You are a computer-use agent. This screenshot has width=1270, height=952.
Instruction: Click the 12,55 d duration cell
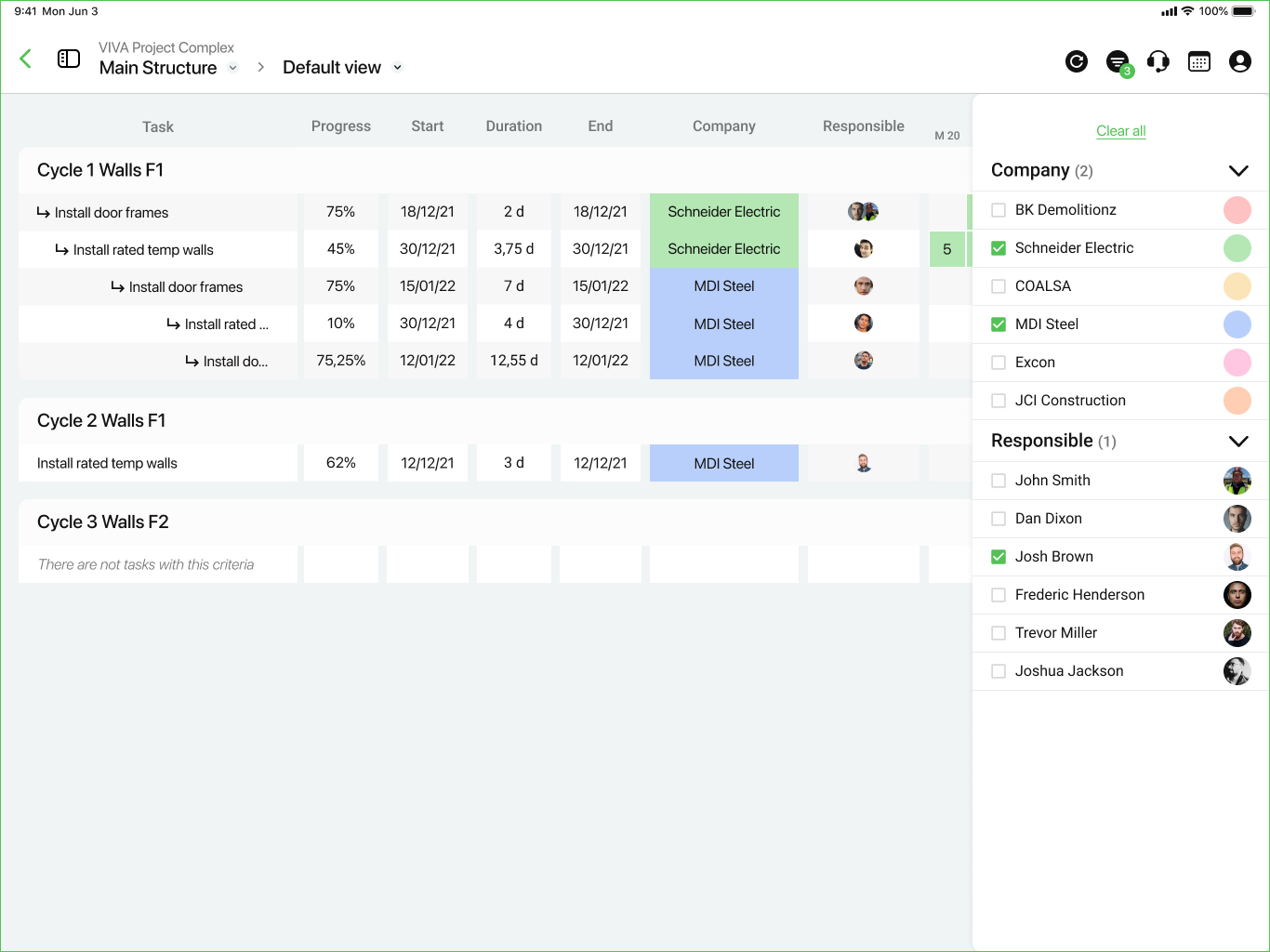514,361
